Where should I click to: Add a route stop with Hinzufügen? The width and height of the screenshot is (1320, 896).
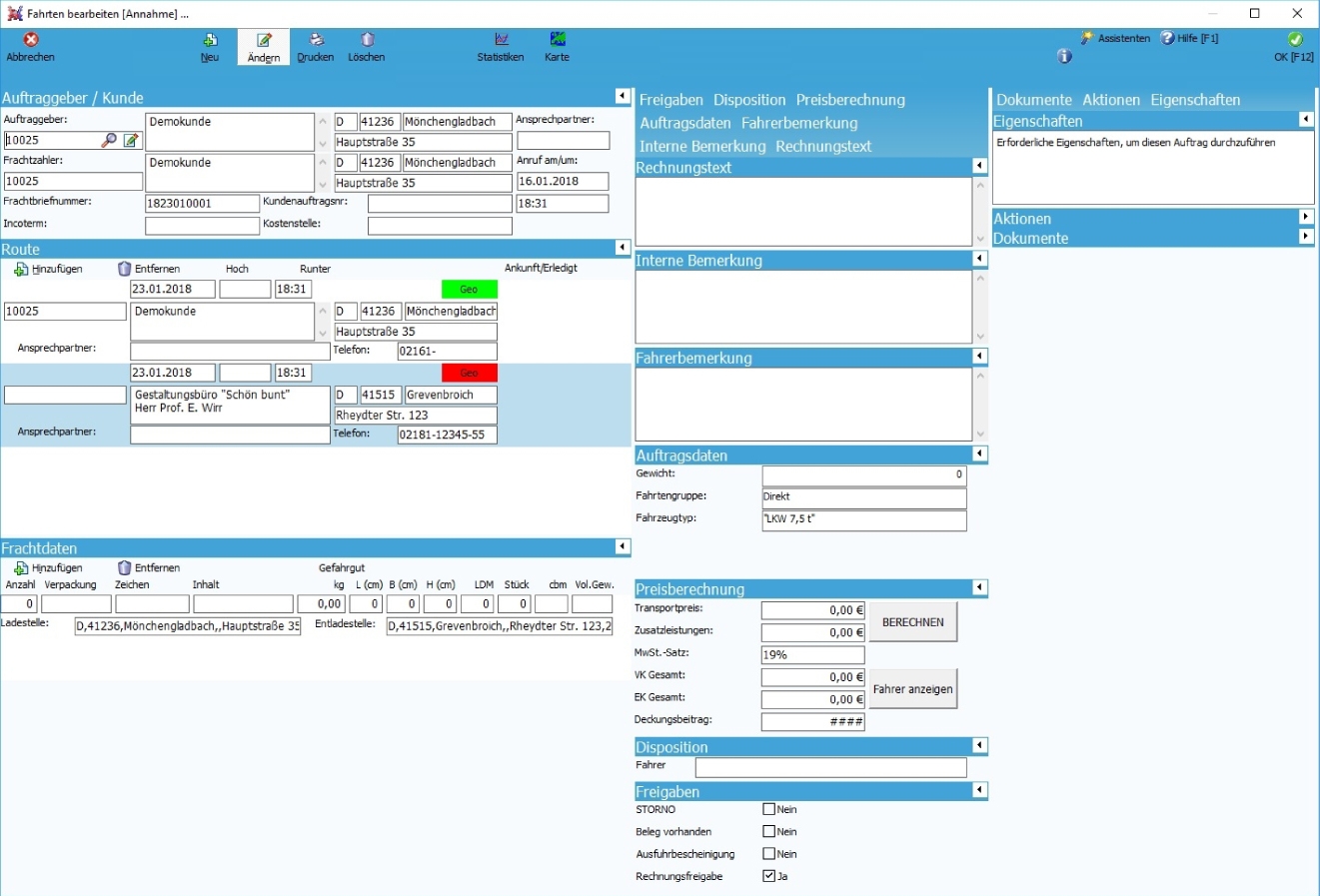[x=48, y=269]
